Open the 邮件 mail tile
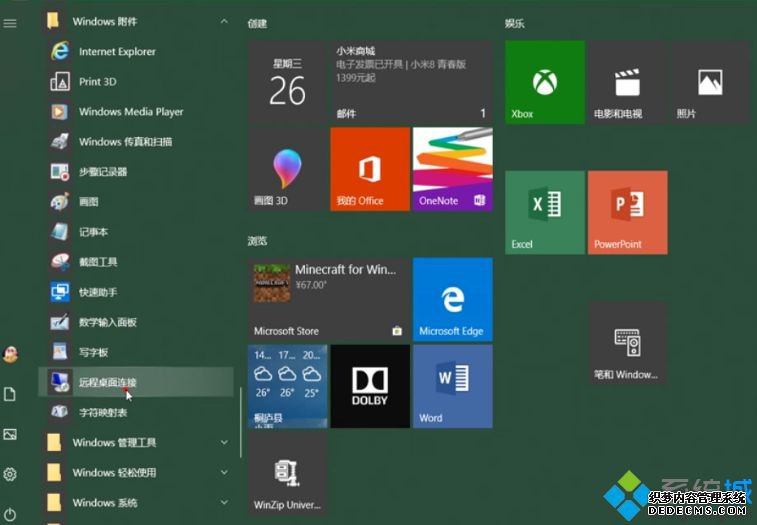 (x=411, y=82)
